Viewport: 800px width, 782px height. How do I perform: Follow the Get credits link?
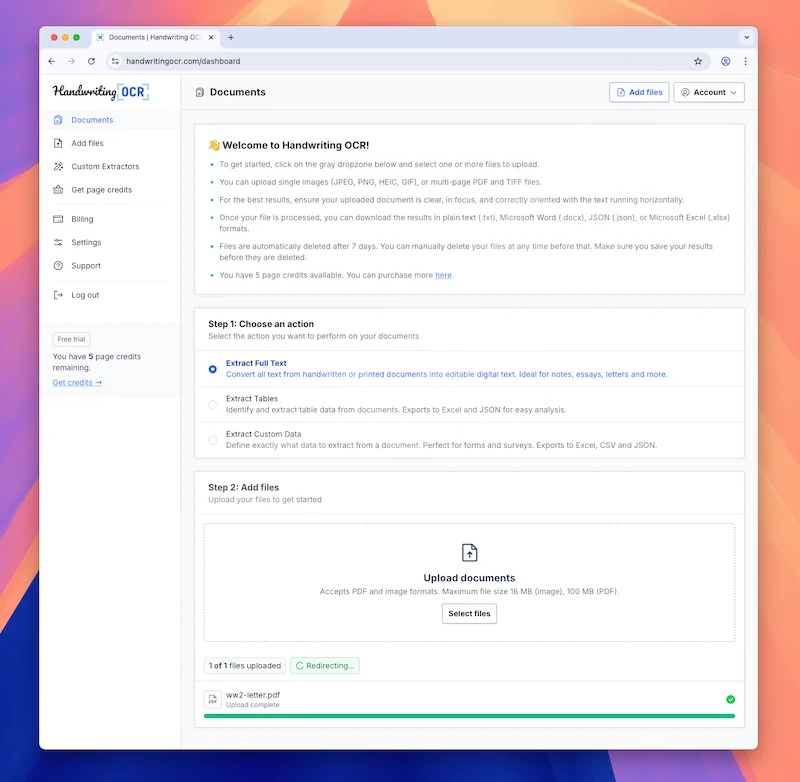(77, 383)
